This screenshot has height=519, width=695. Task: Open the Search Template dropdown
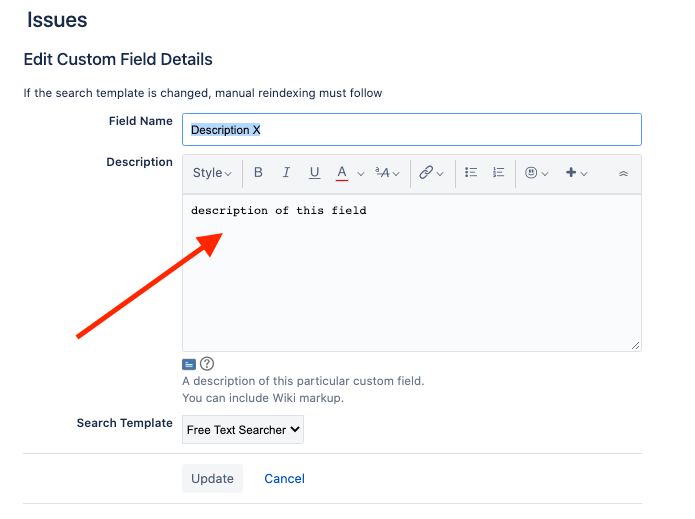[x=243, y=429]
